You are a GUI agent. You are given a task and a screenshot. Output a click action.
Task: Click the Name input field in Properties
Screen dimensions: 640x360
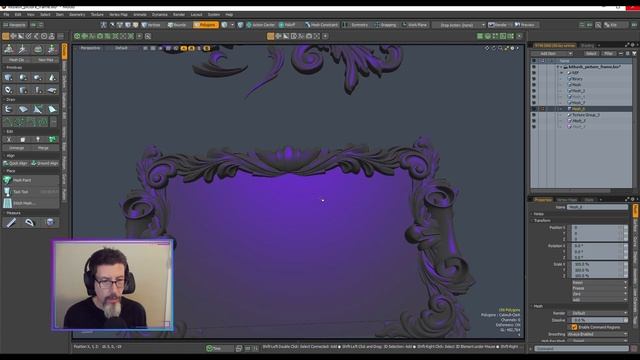tap(597, 207)
